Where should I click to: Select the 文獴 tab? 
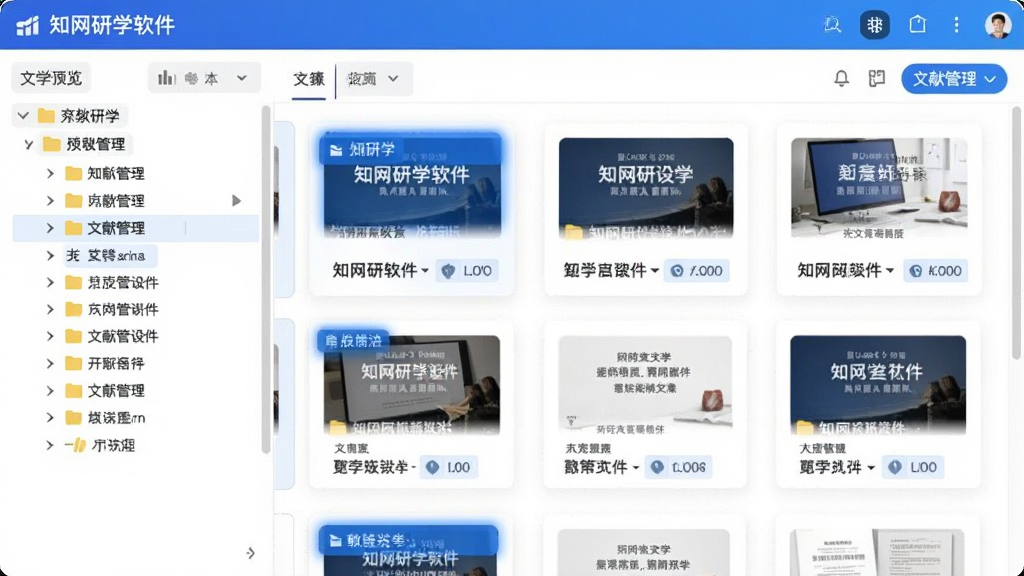(308, 79)
